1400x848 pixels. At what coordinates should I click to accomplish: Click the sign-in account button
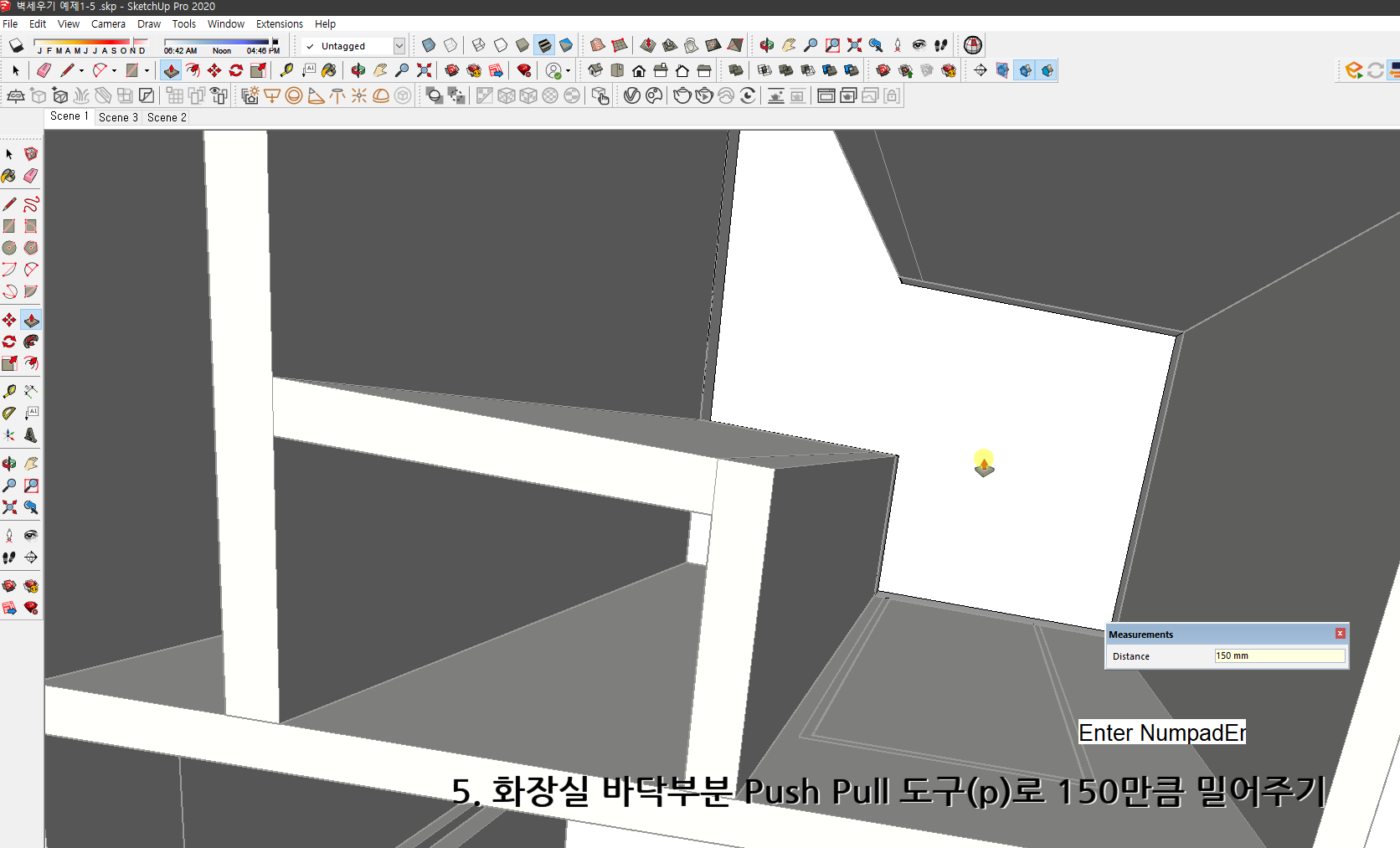[553, 70]
